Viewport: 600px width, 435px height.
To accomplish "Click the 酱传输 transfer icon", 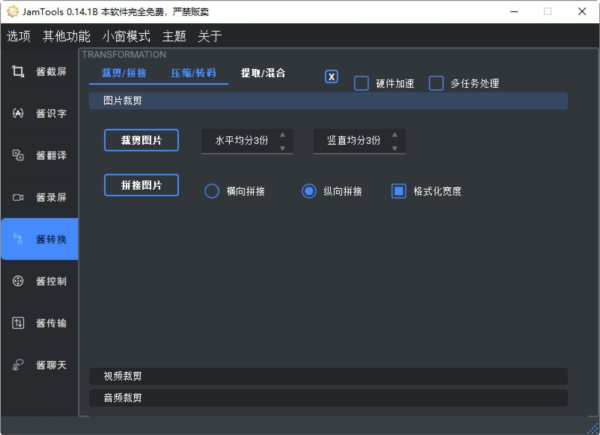I will click(x=18, y=323).
